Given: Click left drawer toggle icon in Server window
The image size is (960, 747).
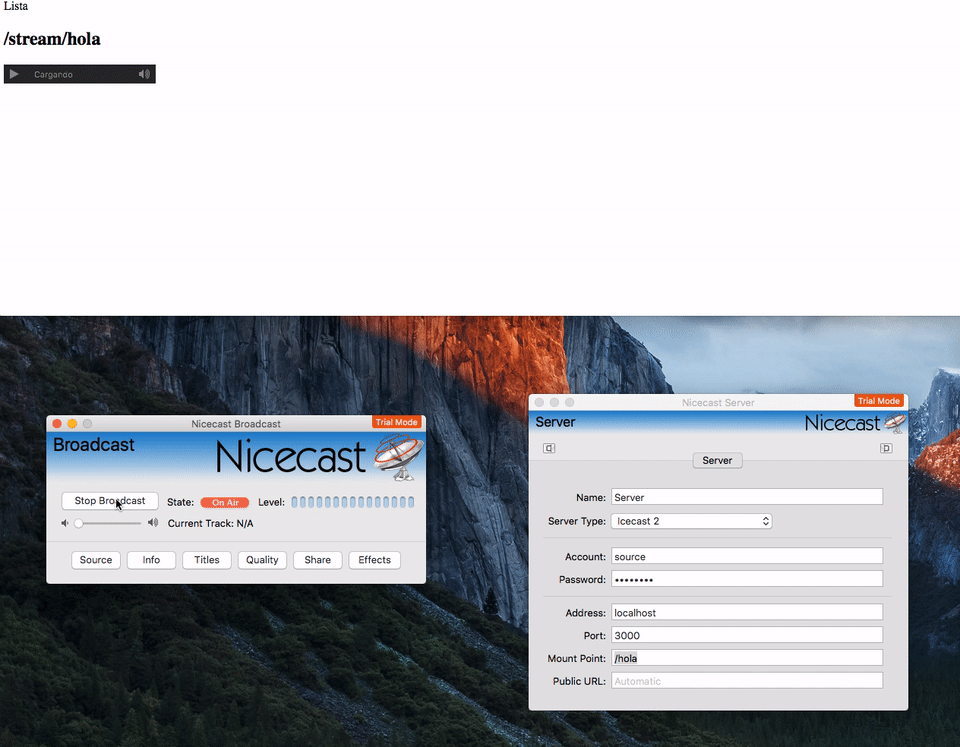Looking at the screenshot, I should point(549,448).
